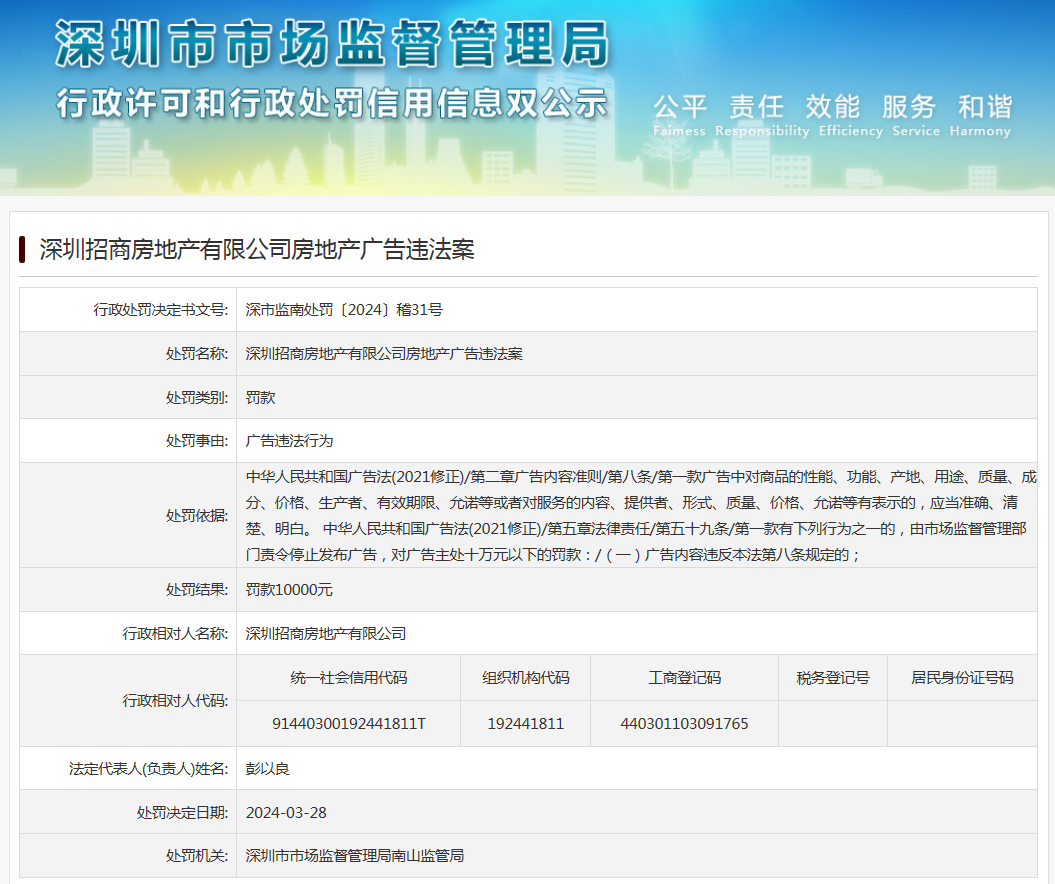Select the document number 深市监南处罚〔2024〕稽31号

pyautogui.click(x=344, y=309)
